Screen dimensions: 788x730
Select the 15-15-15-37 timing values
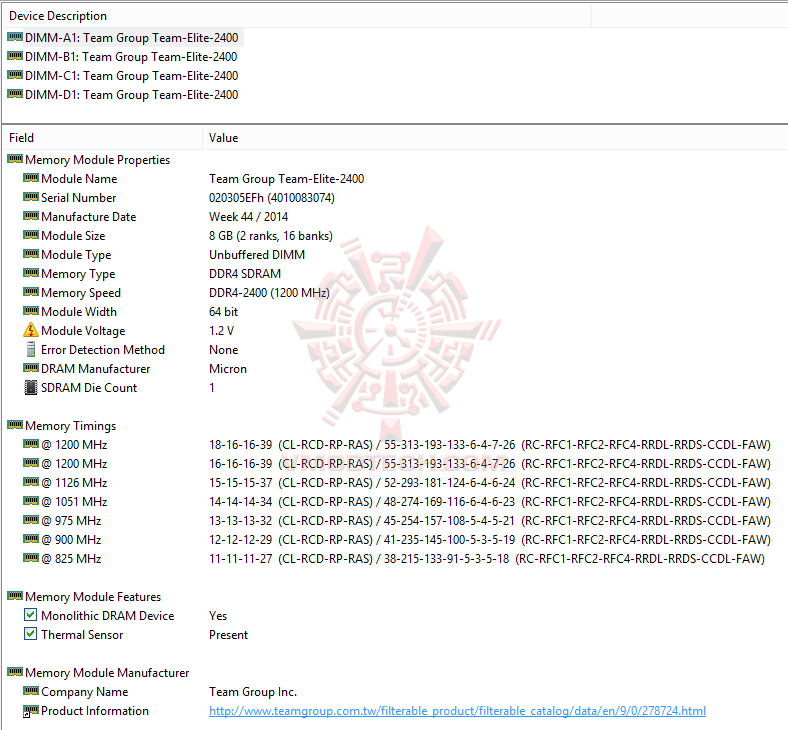490,483
